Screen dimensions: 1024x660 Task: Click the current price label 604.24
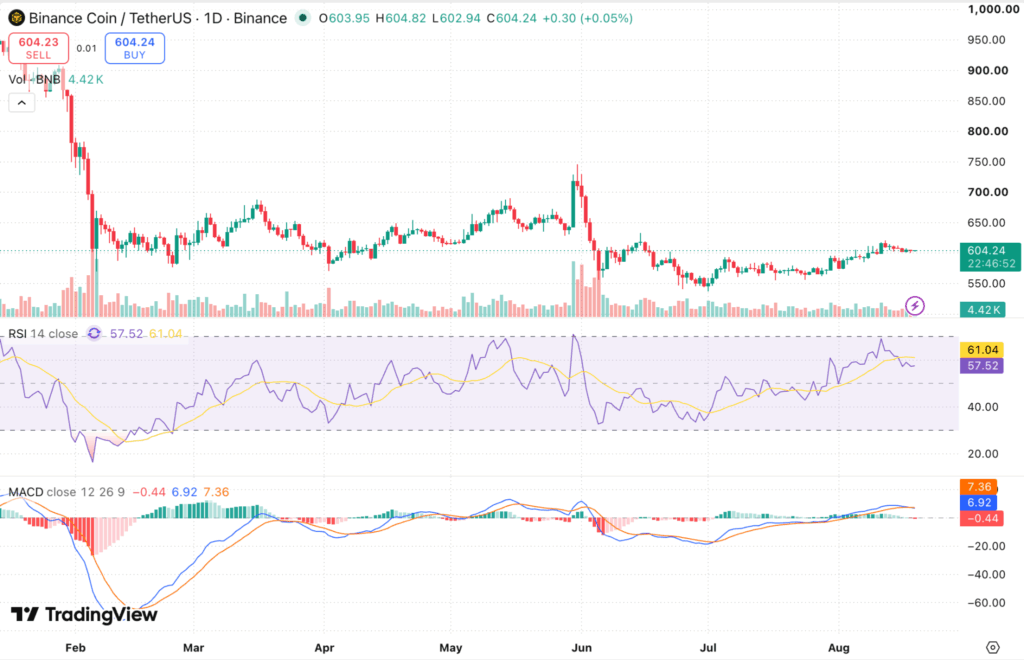point(990,257)
